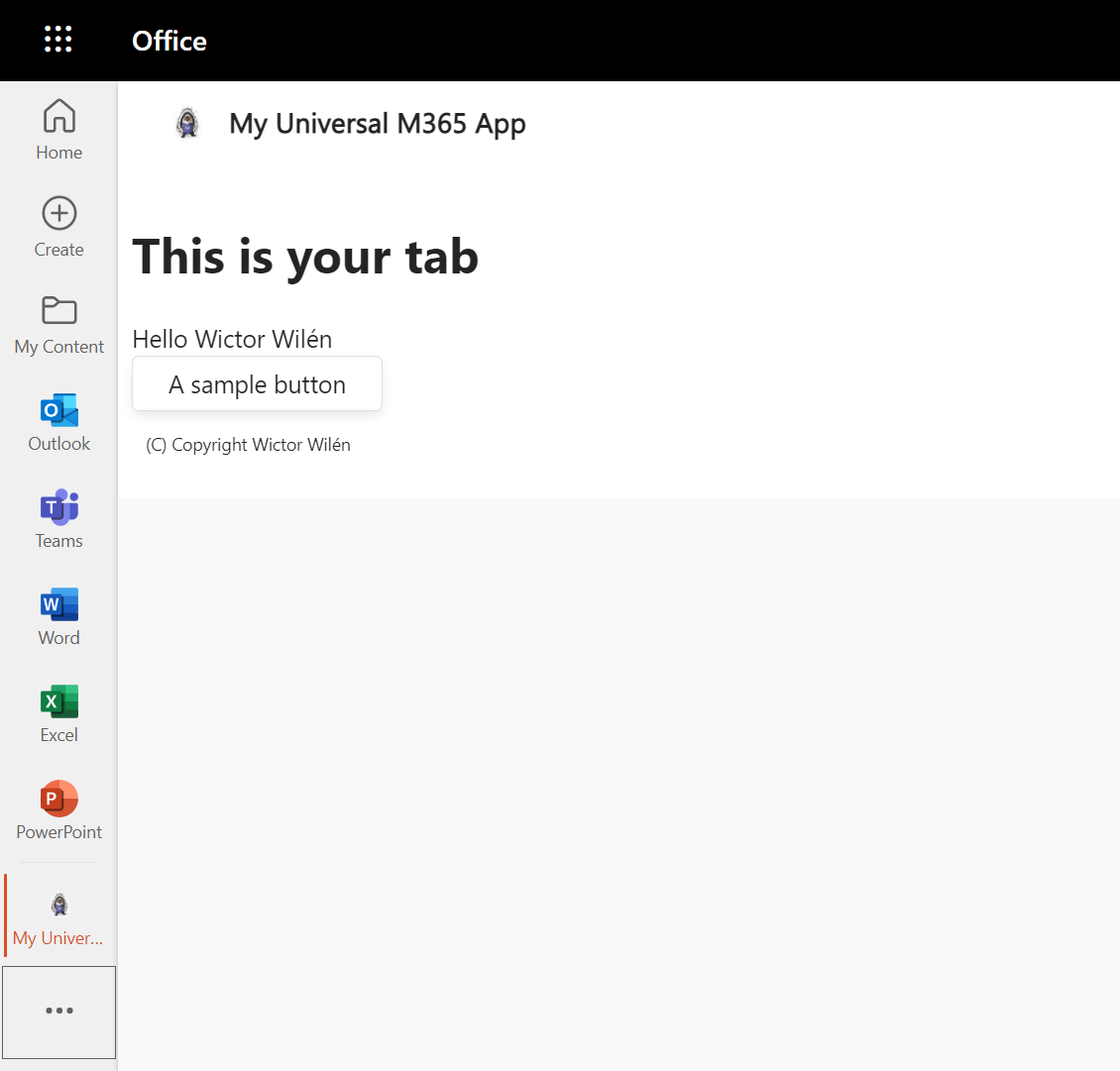
Task: Open My Content folder
Action: (x=58, y=324)
